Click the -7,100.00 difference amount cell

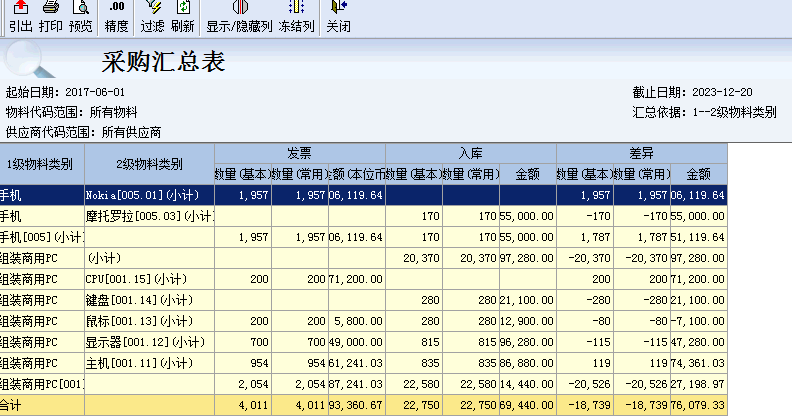(x=699, y=321)
